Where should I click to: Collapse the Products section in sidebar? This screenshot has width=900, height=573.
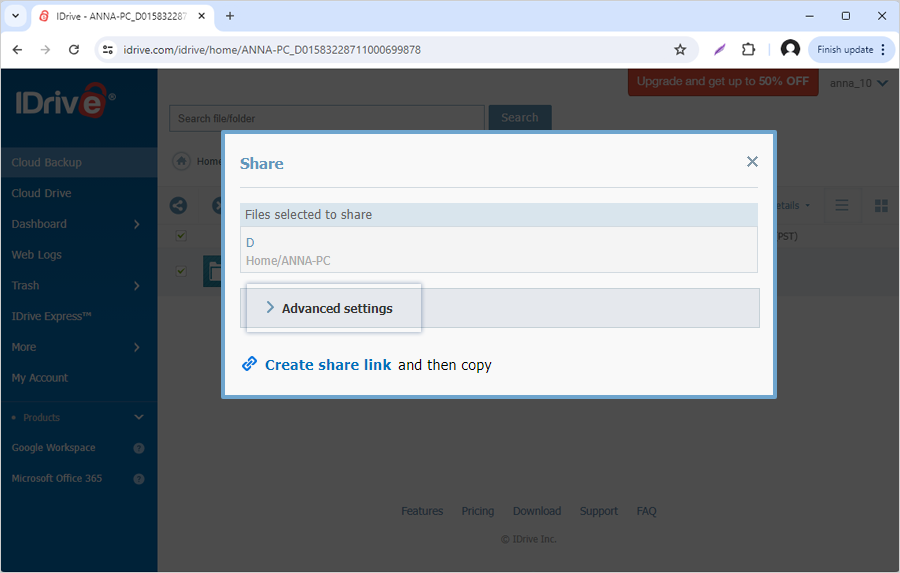[x=138, y=417]
